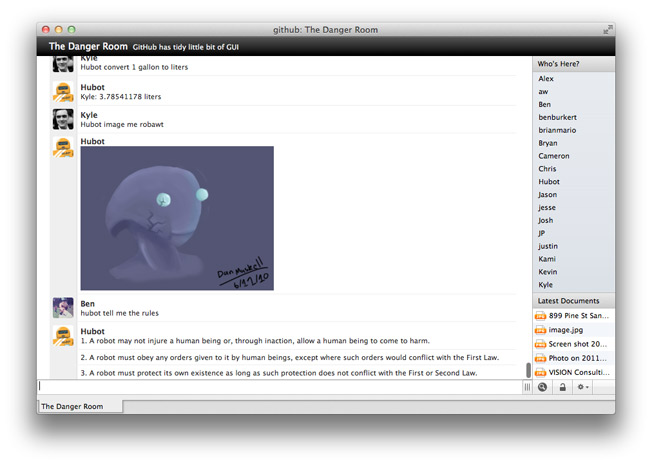Click the room topic 'GitHub has tidy little bit of GUI'
This screenshot has width=652, height=465.
185,47
